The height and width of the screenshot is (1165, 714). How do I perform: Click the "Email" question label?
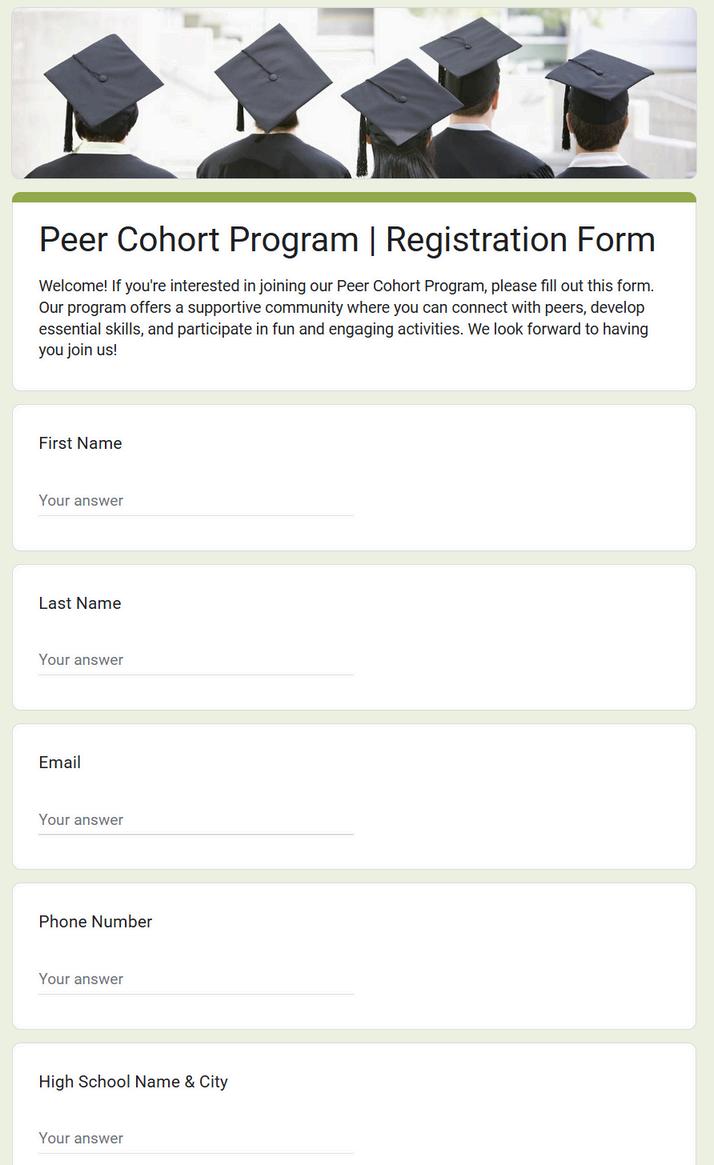pyautogui.click(x=60, y=762)
